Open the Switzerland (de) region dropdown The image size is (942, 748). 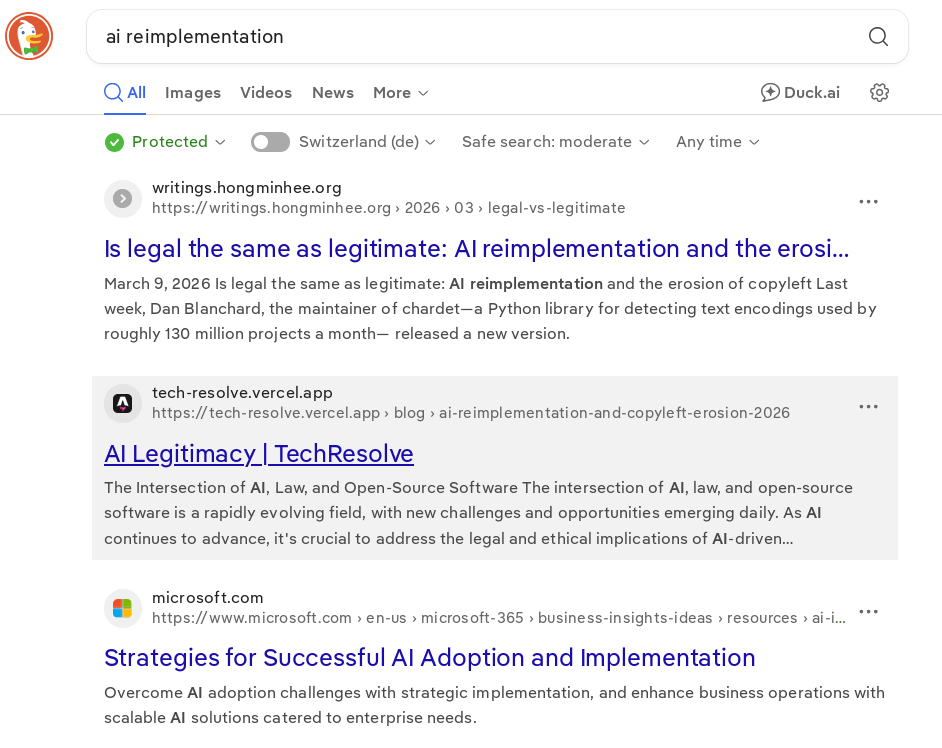point(367,142)
